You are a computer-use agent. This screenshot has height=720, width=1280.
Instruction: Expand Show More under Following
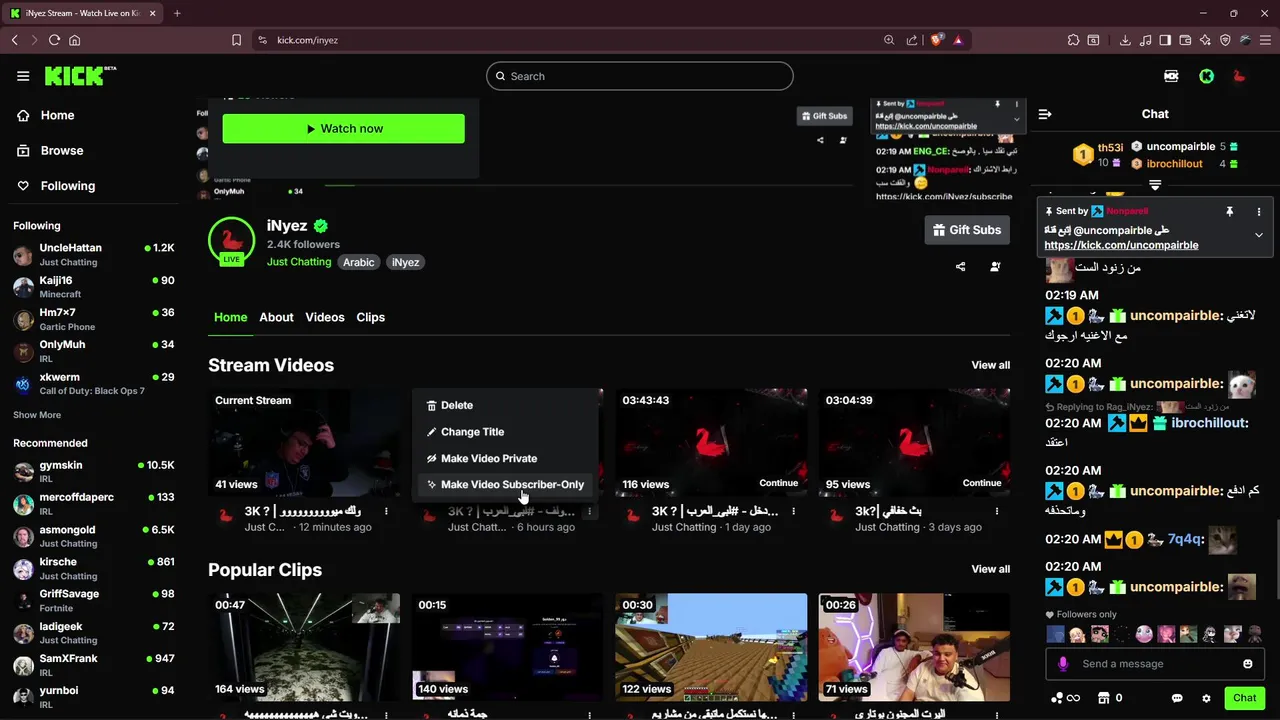(x=37, y=415)
